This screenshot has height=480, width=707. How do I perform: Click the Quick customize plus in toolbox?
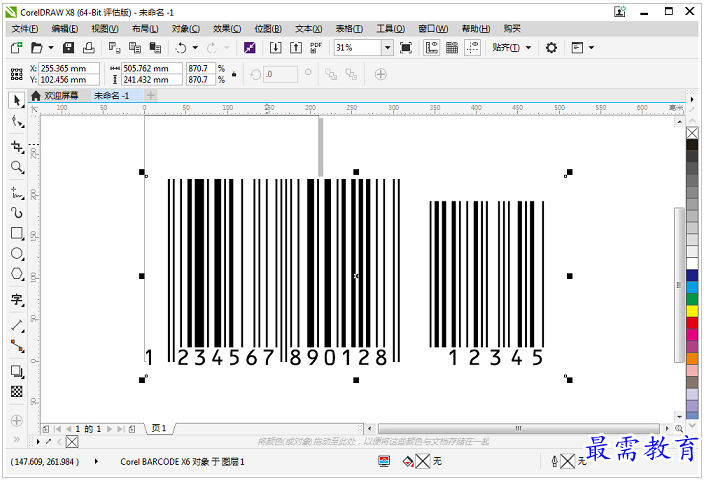pyautogui.click(x=17, y=421)
